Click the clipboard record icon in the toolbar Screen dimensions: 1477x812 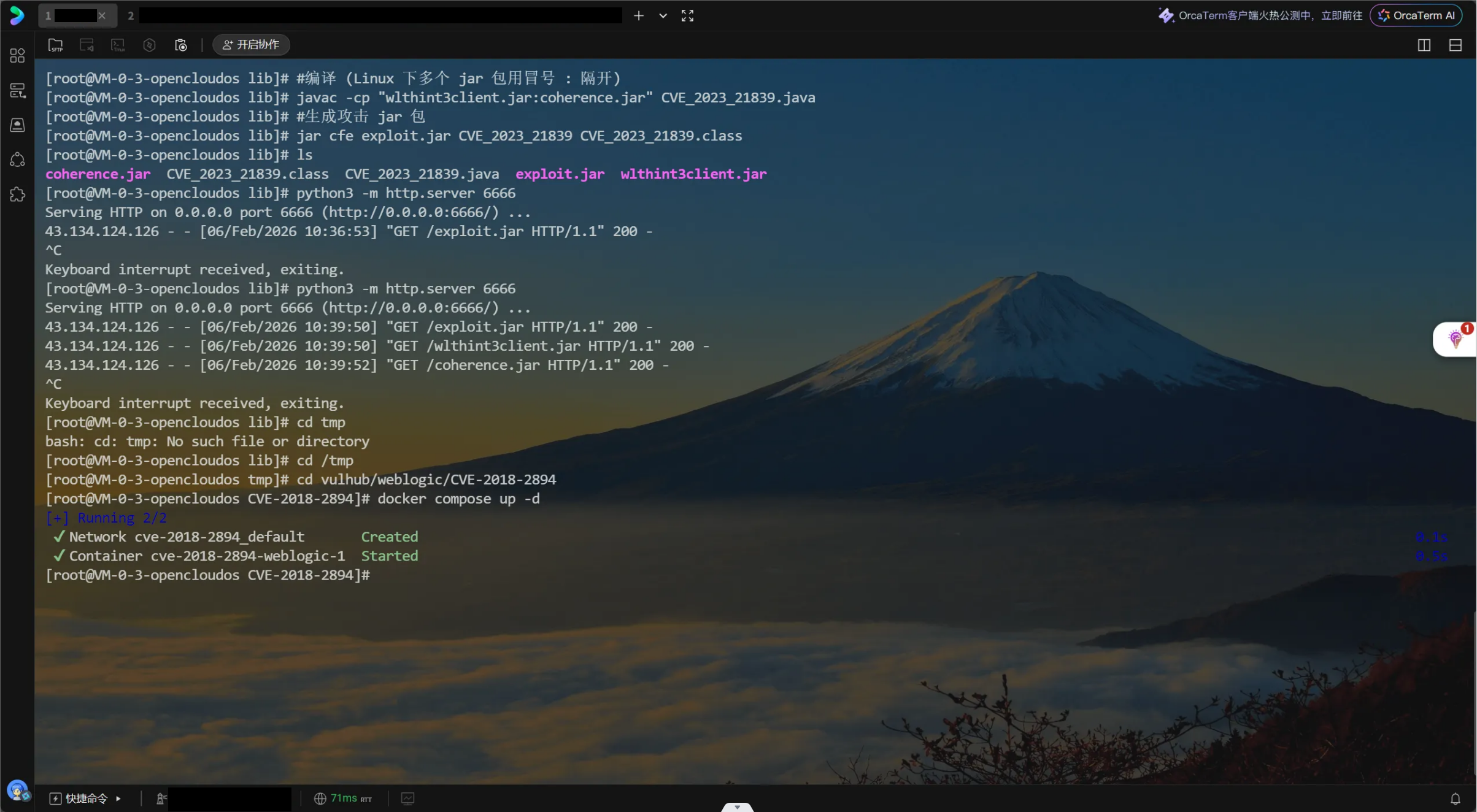point(180,45)
